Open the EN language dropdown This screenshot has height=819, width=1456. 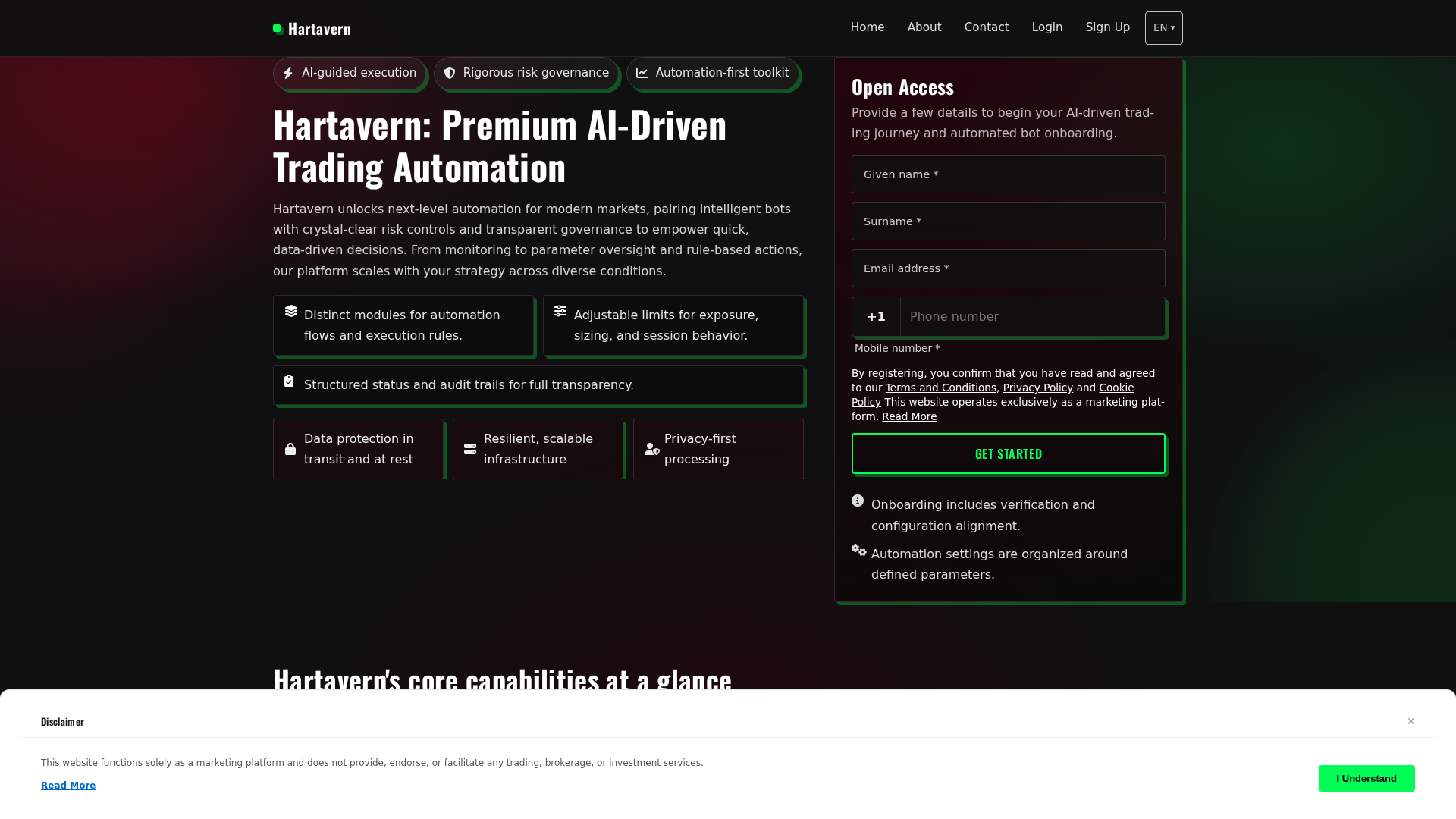1164,28
